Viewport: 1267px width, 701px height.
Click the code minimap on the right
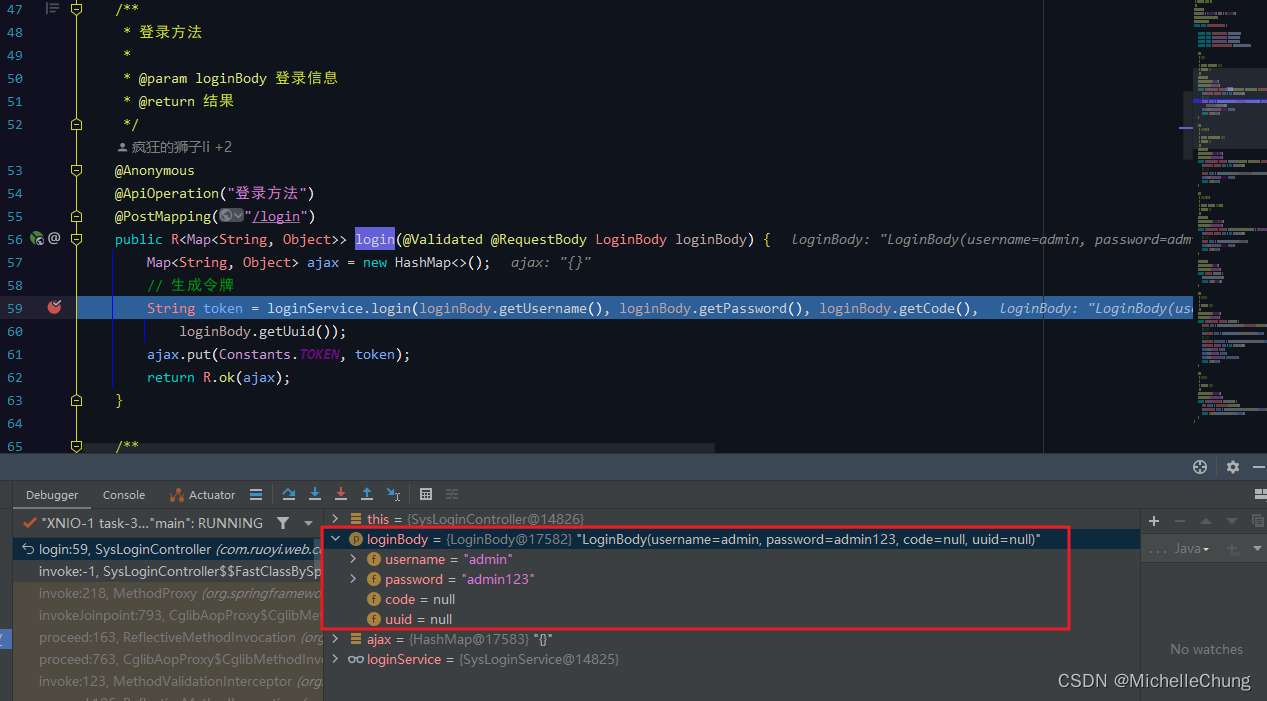(x=1228, y=210)
